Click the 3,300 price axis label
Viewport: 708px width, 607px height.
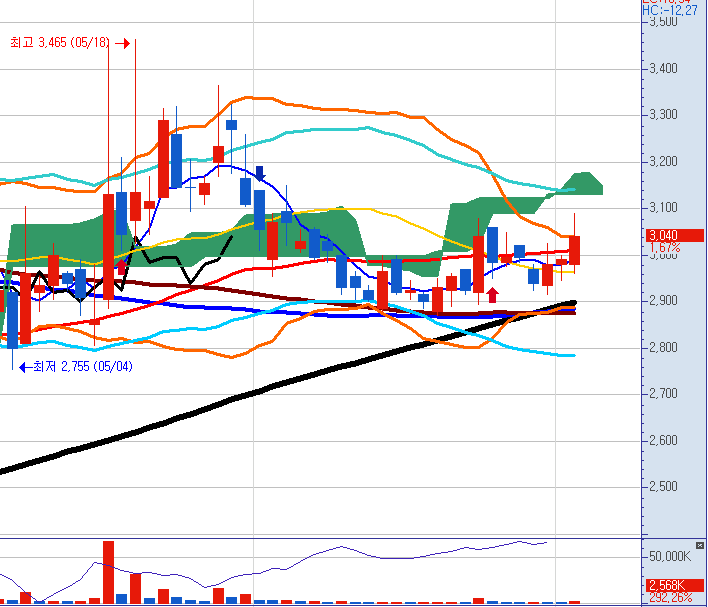click(x=663, y=115)
